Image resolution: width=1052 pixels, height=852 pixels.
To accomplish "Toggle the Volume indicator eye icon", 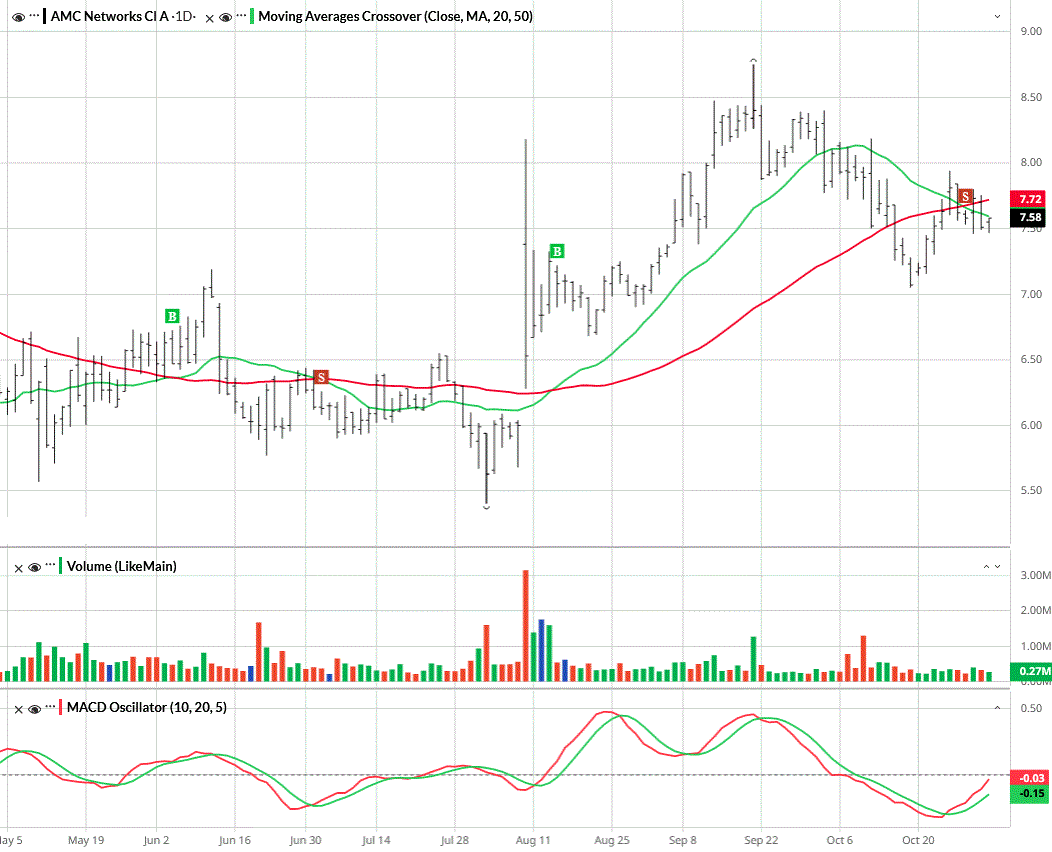I will point(34,567).
